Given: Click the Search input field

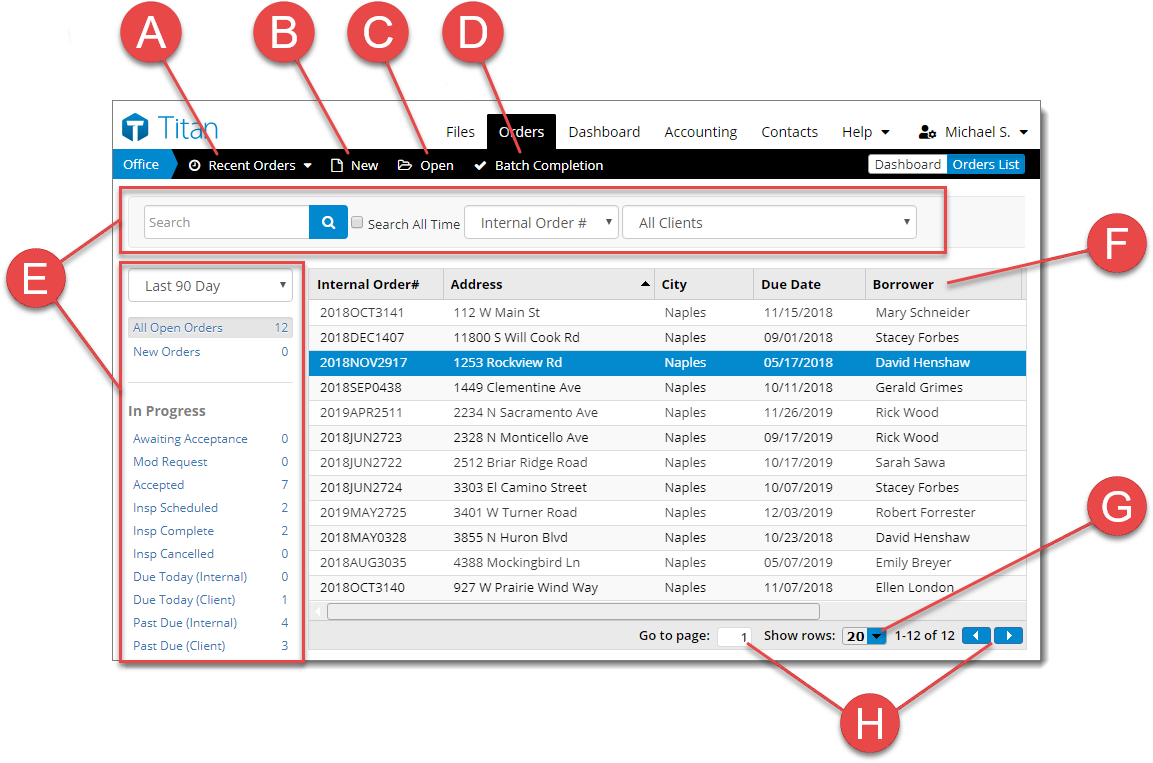Looking at the screenshot, I should pos(226,222).
